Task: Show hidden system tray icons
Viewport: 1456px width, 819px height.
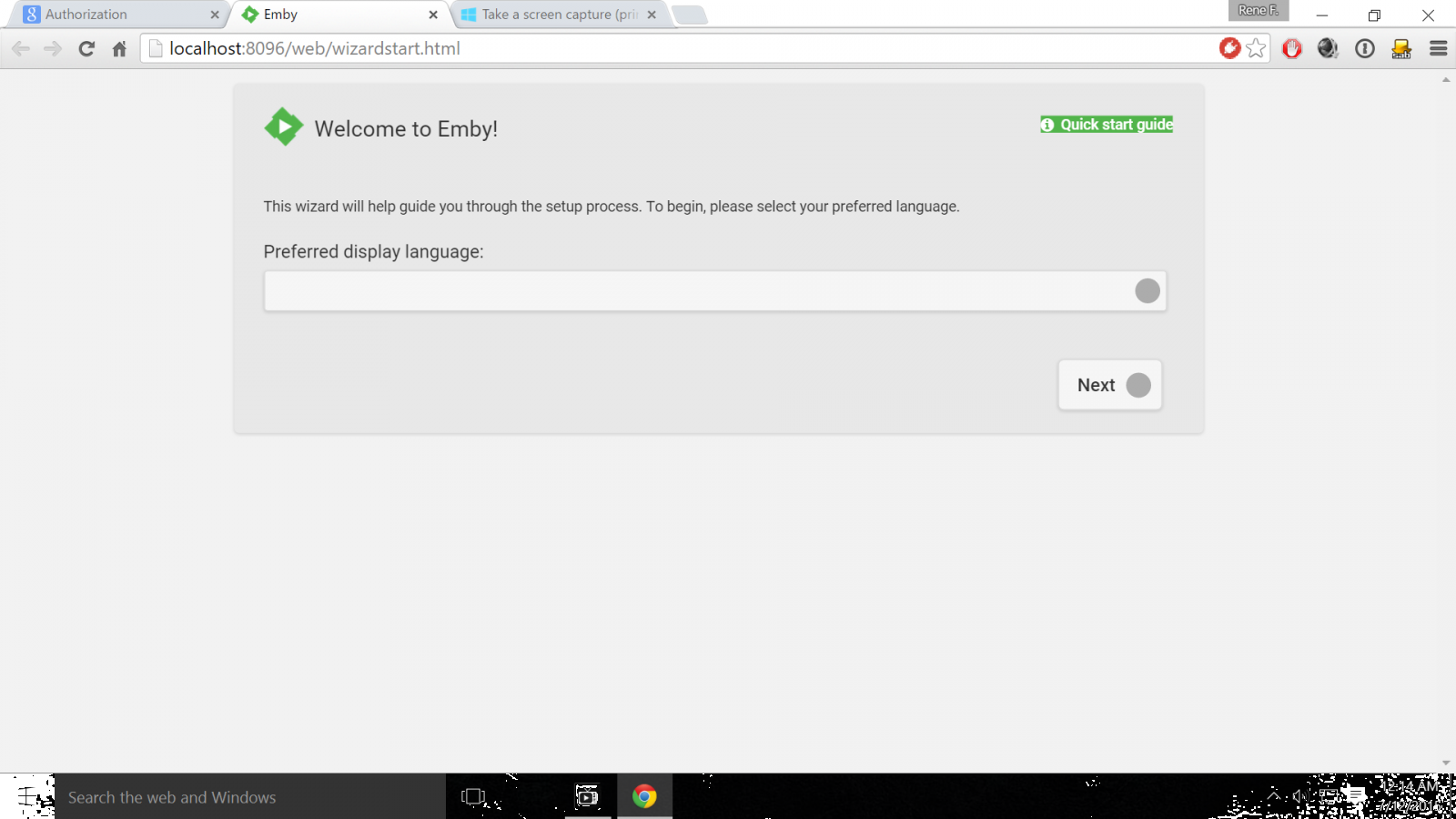Action: (1274, 795)
